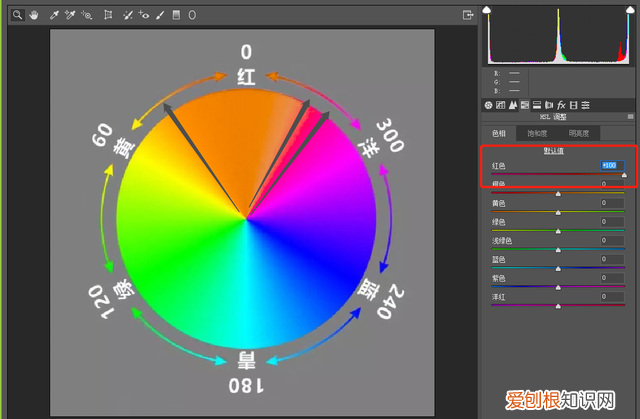Open the Tone Curve panel icon
This screenshot has height=419, width=640.
499,104
